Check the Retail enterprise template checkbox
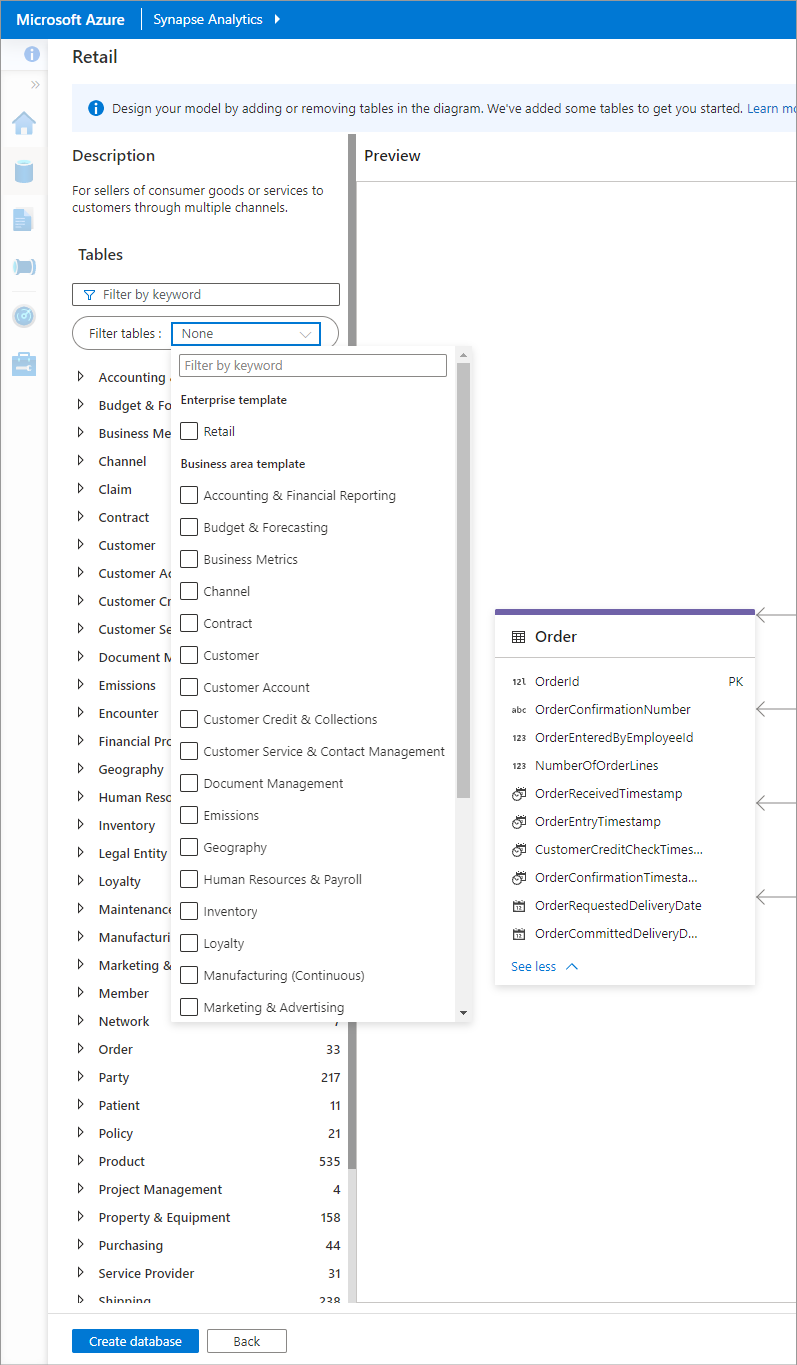Screen dimensions: 797x1365 click(187, 430)
